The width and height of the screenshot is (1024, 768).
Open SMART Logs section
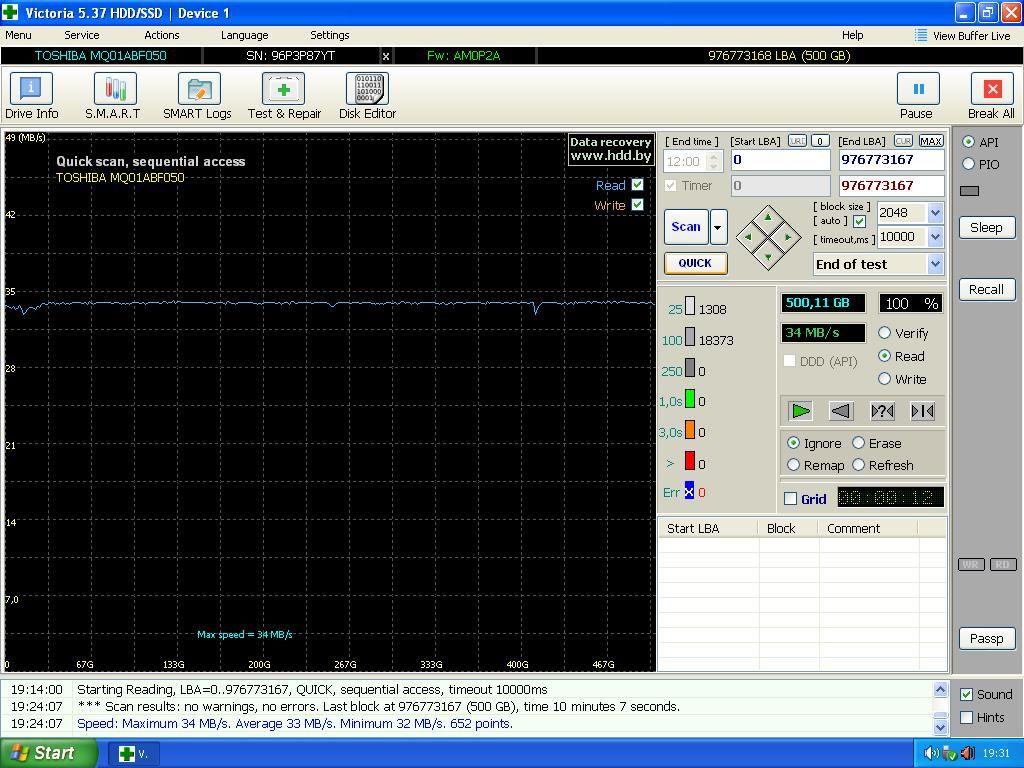[x=197, y=96]
